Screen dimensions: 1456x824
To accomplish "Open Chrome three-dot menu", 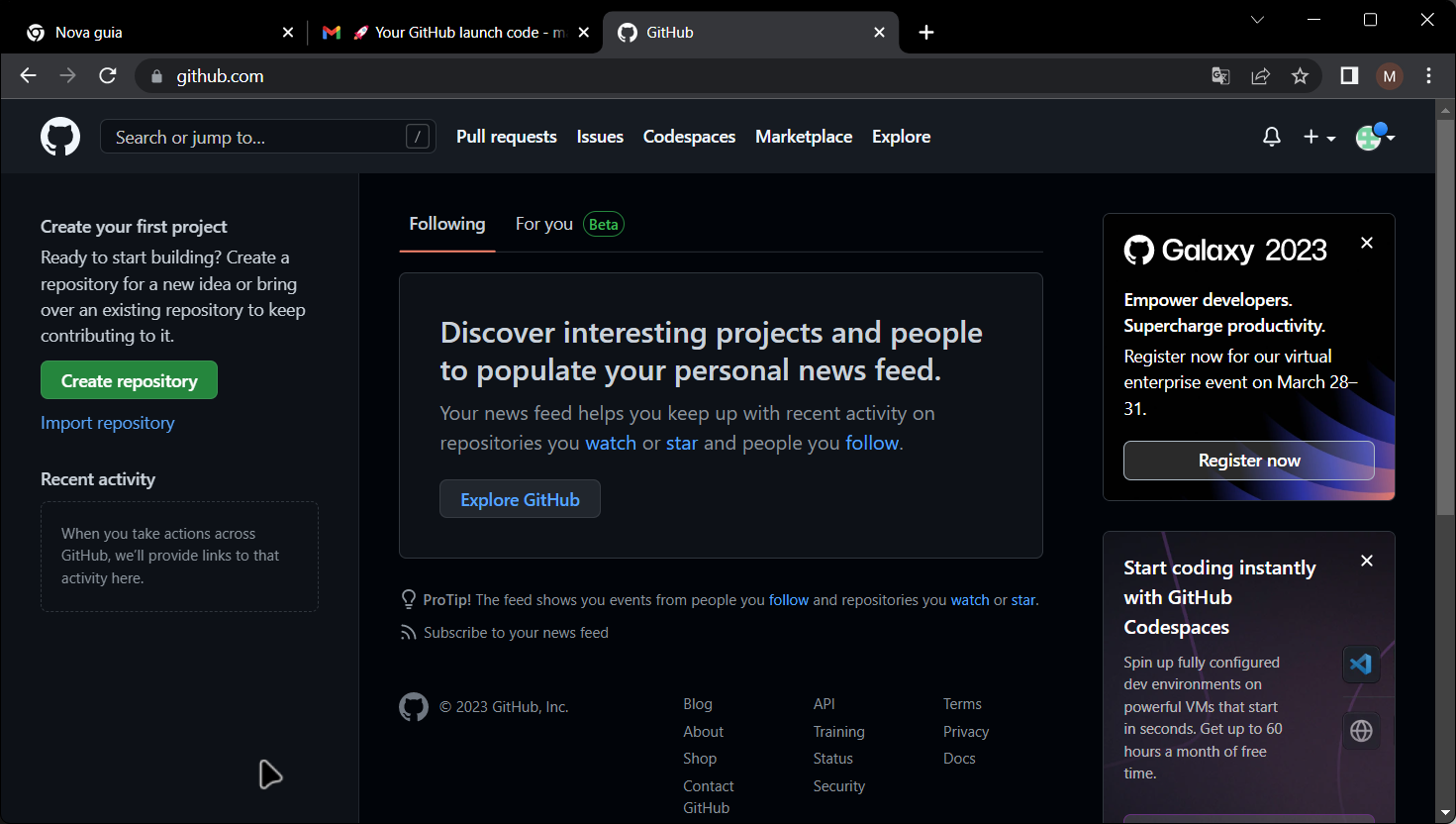I will (1428, 76).
